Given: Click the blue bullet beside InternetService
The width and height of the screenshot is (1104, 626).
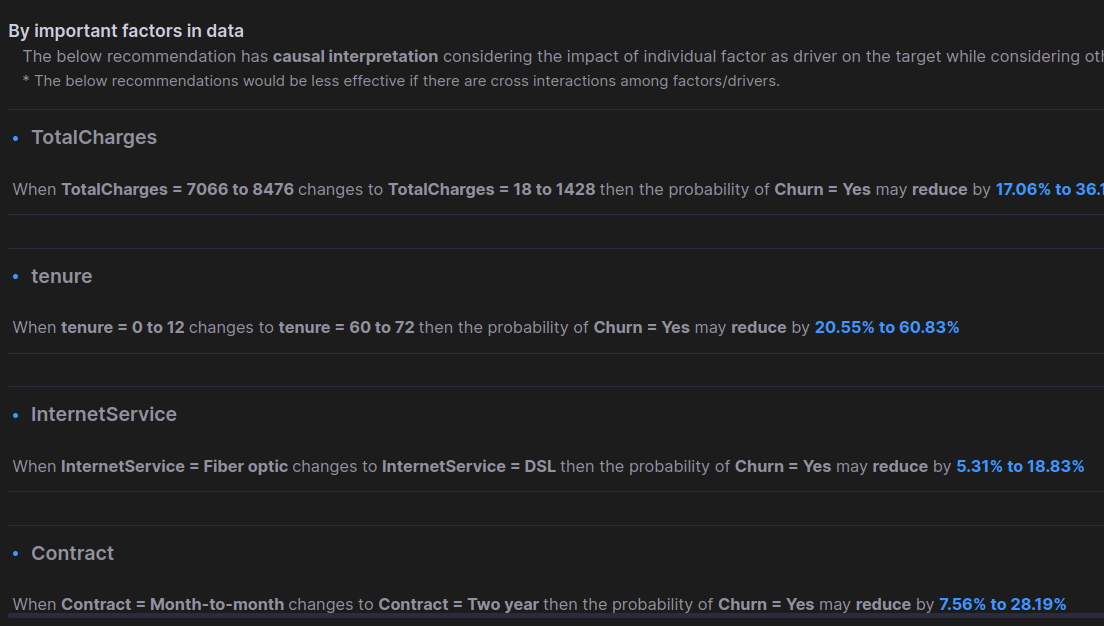Looking at the screenshot, I should tap(15, 415).
